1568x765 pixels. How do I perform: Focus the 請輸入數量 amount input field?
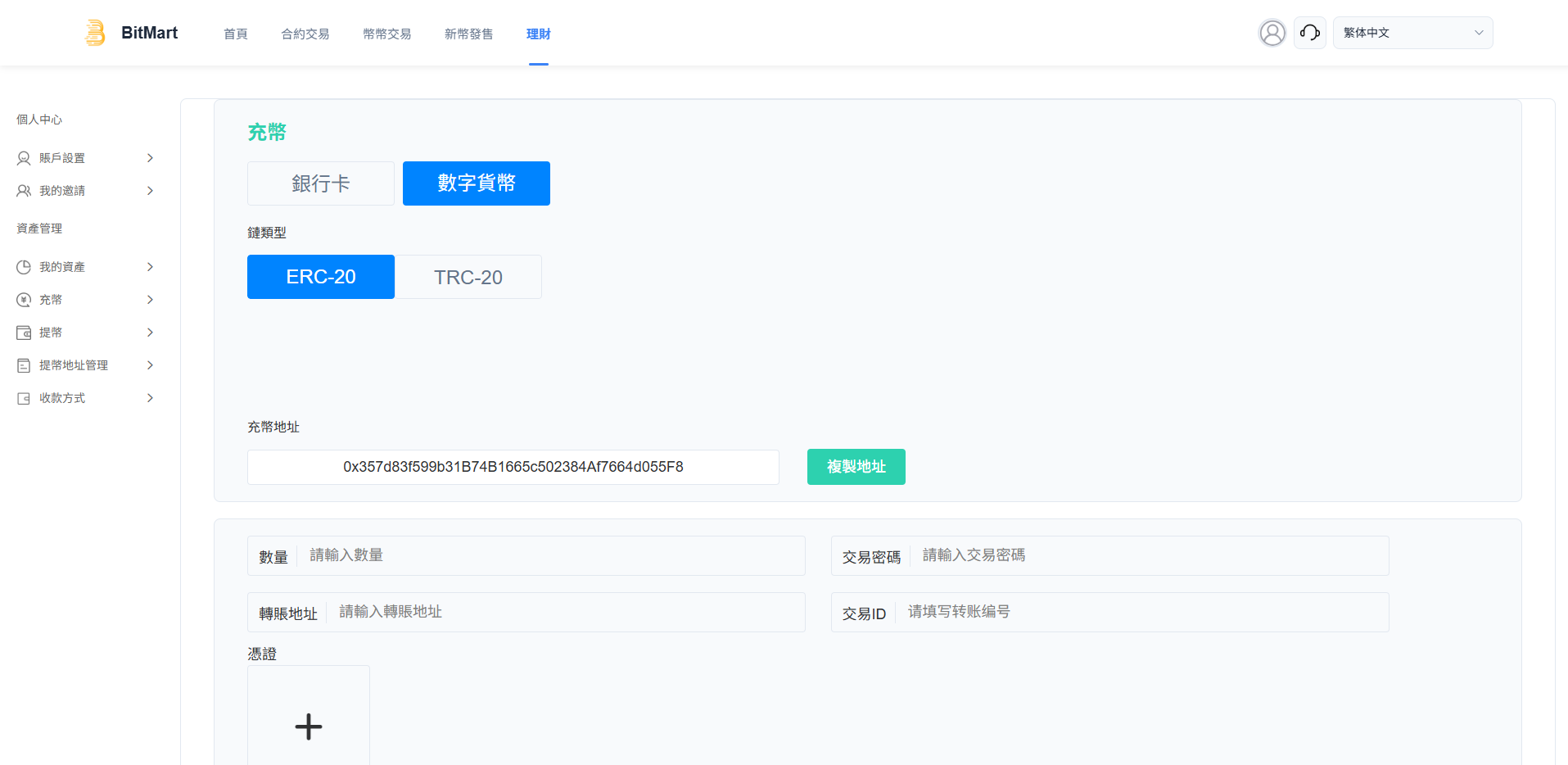coord(549,555)
